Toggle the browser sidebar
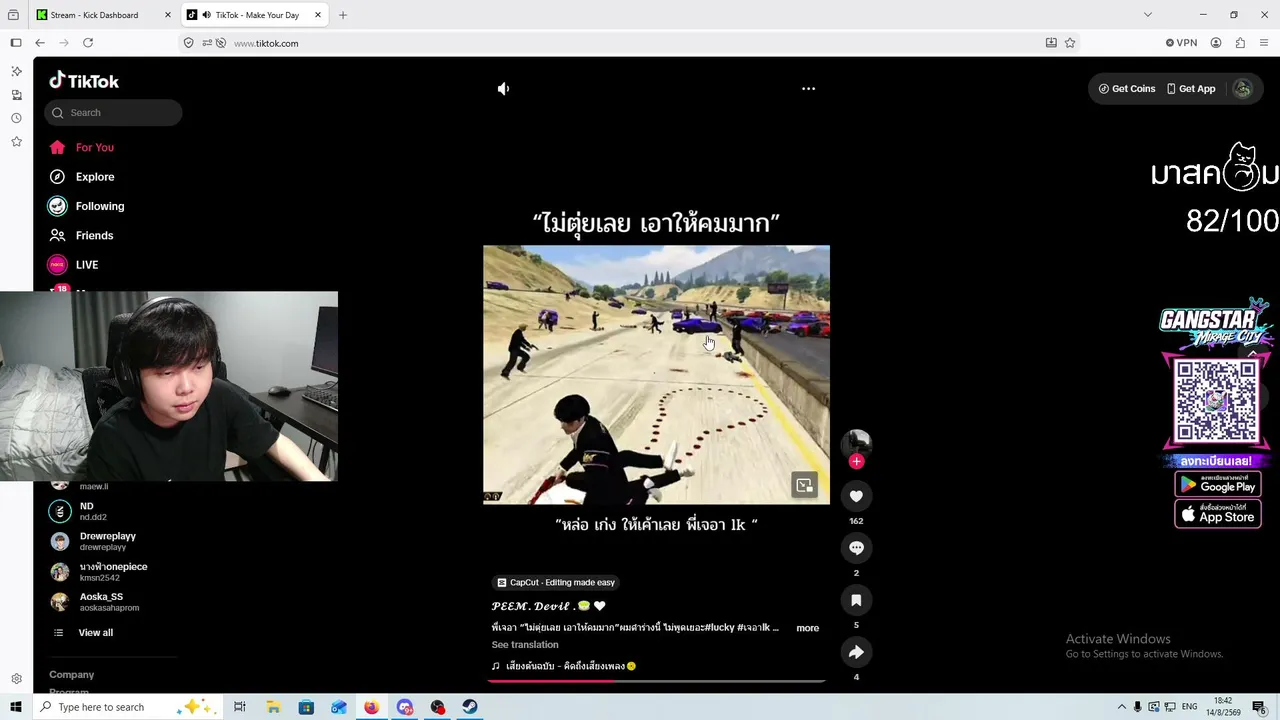 pos(16,43)
